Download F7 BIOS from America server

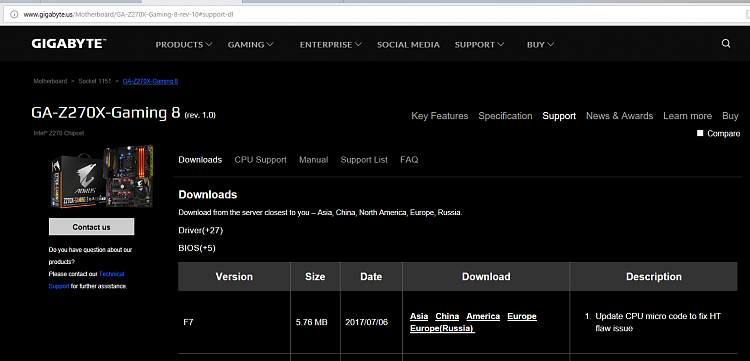483,316
